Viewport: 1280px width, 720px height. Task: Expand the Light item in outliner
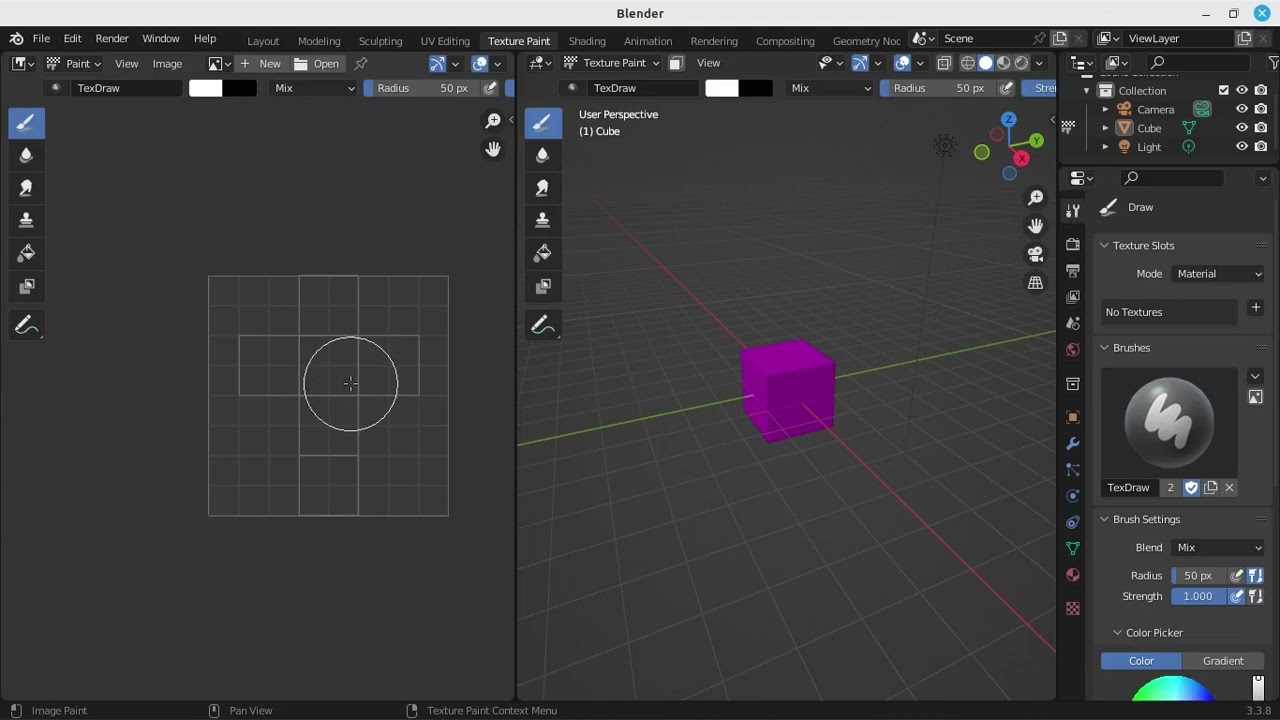[x=1105, y=147]
